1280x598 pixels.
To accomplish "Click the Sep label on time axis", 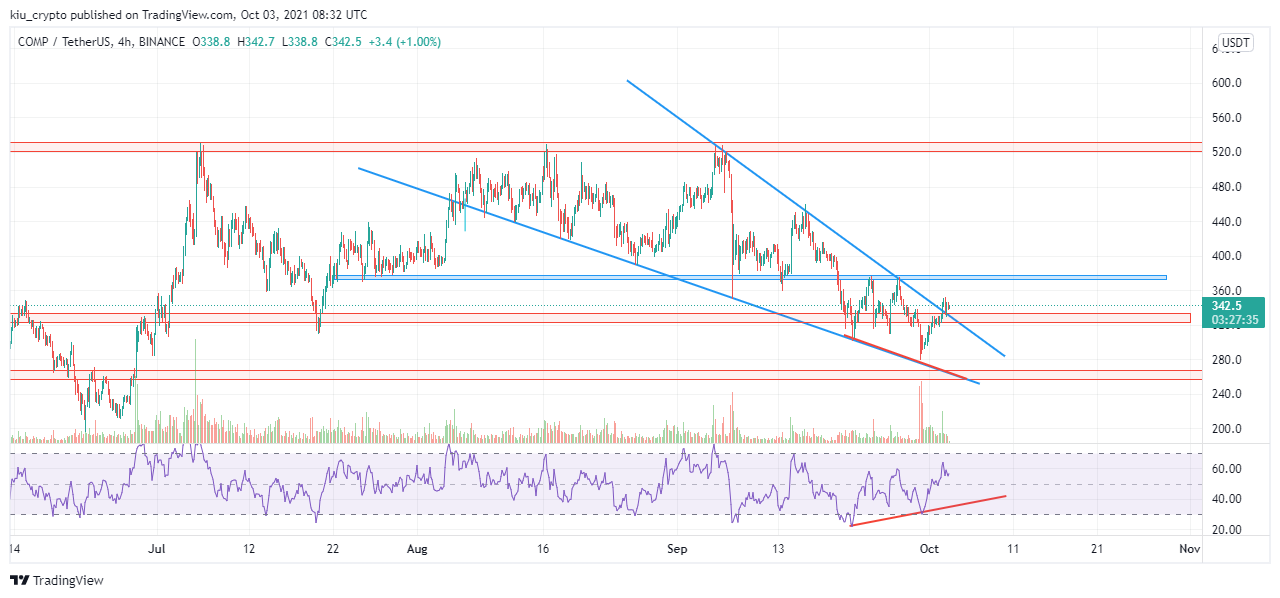I will [x=679, y=549].
